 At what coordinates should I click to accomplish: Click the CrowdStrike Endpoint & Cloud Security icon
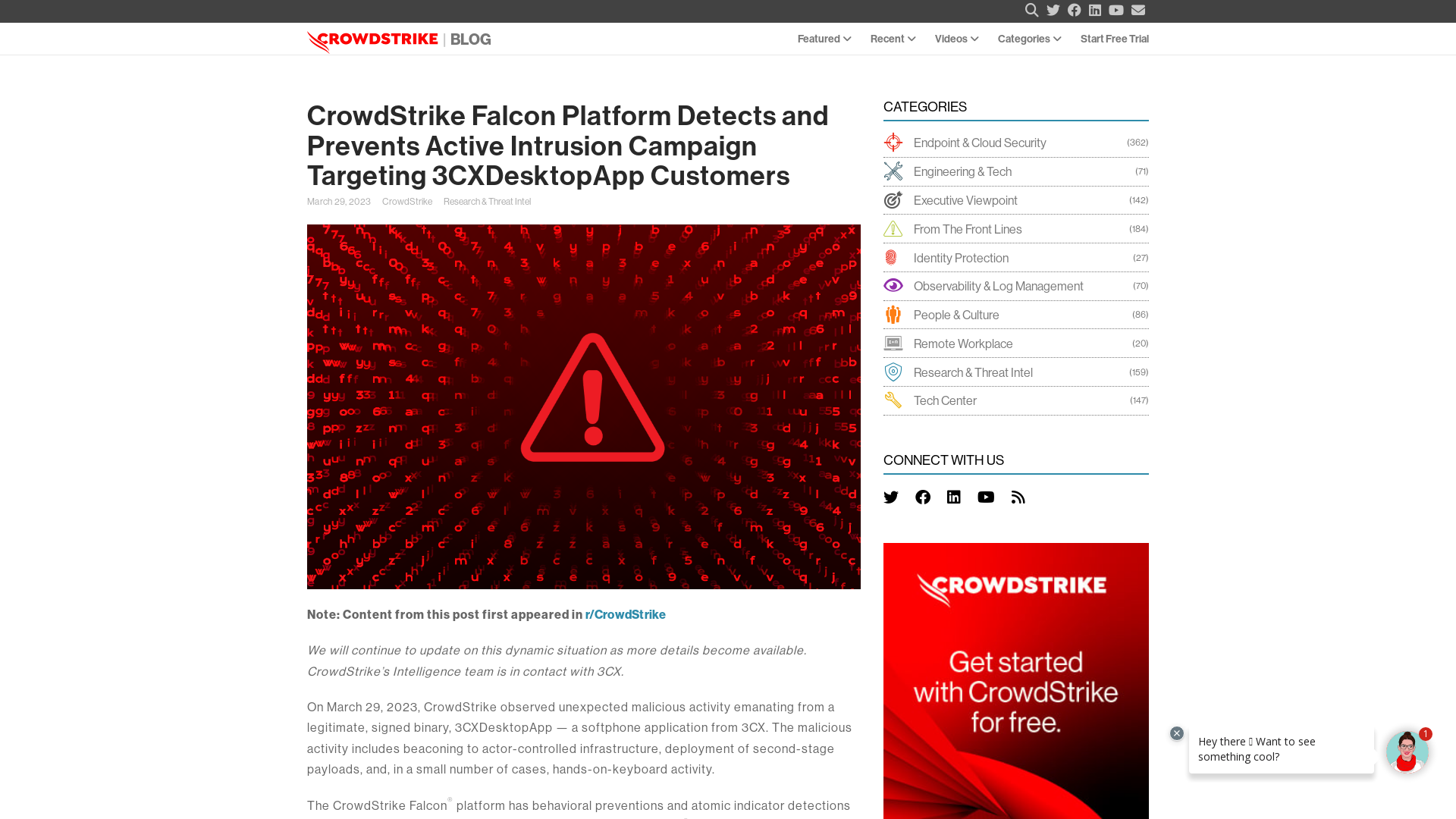click(x=893, y=142)
